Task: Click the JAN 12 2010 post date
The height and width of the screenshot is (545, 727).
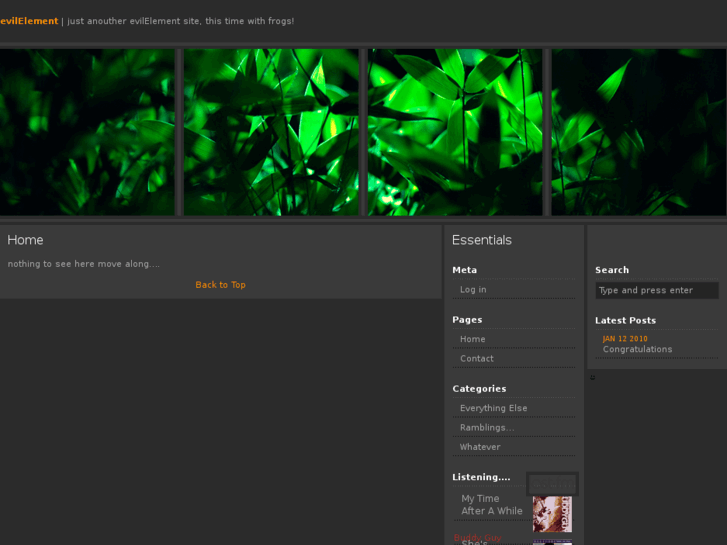Action: [x=625, y=339]
